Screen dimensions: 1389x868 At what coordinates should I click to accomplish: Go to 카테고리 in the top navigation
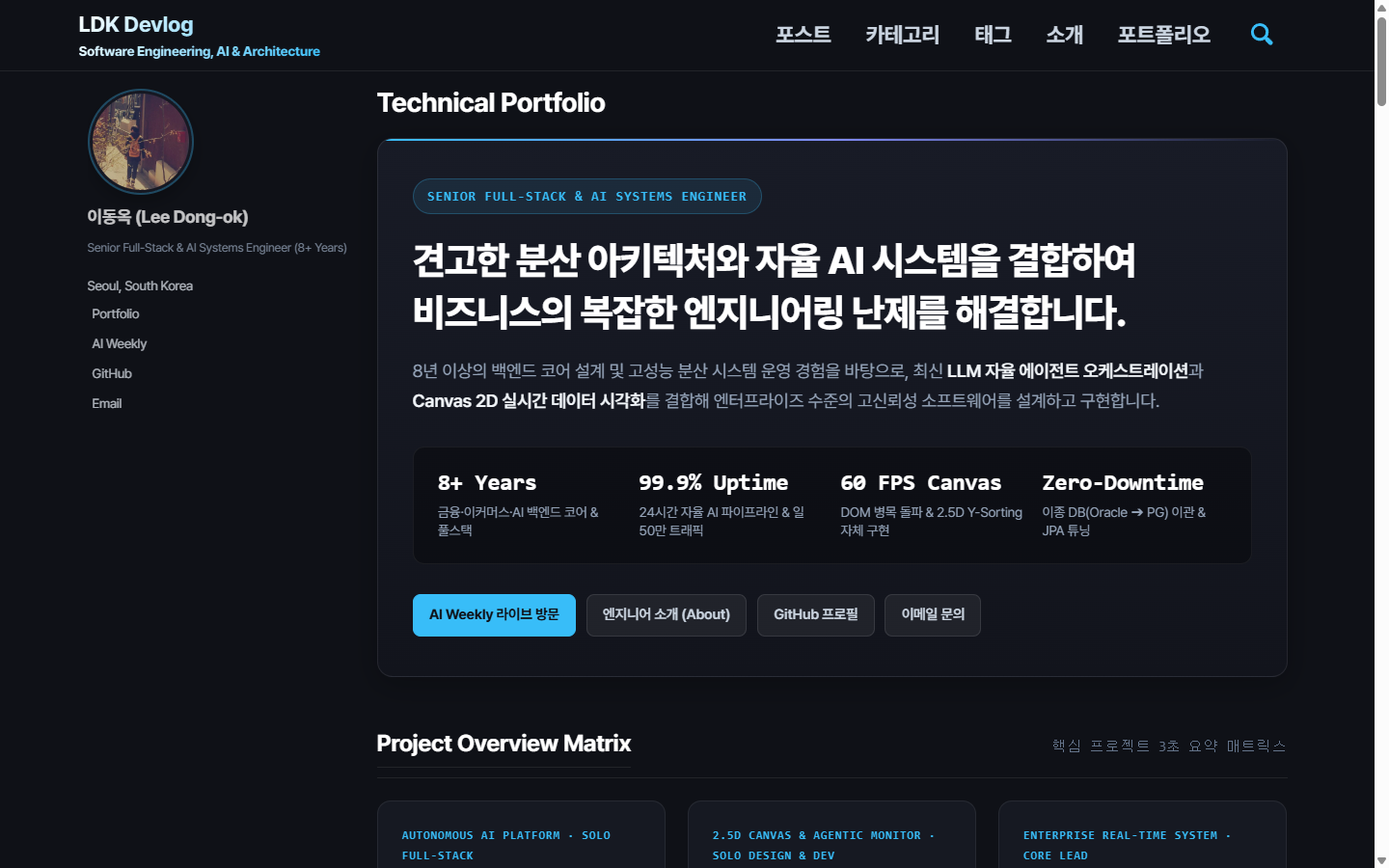(902, 35)
